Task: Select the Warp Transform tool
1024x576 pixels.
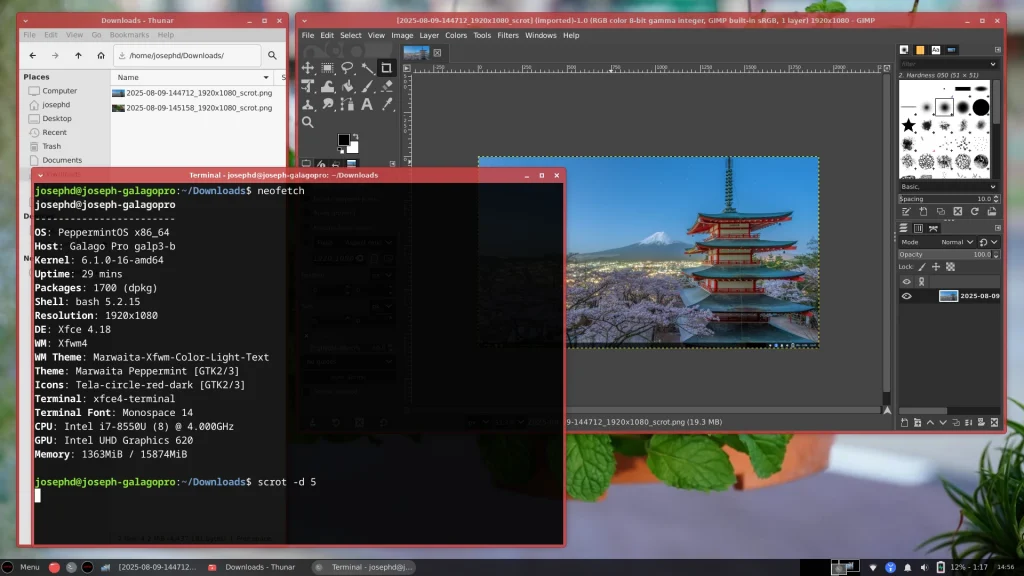Action: click(327, 86)
